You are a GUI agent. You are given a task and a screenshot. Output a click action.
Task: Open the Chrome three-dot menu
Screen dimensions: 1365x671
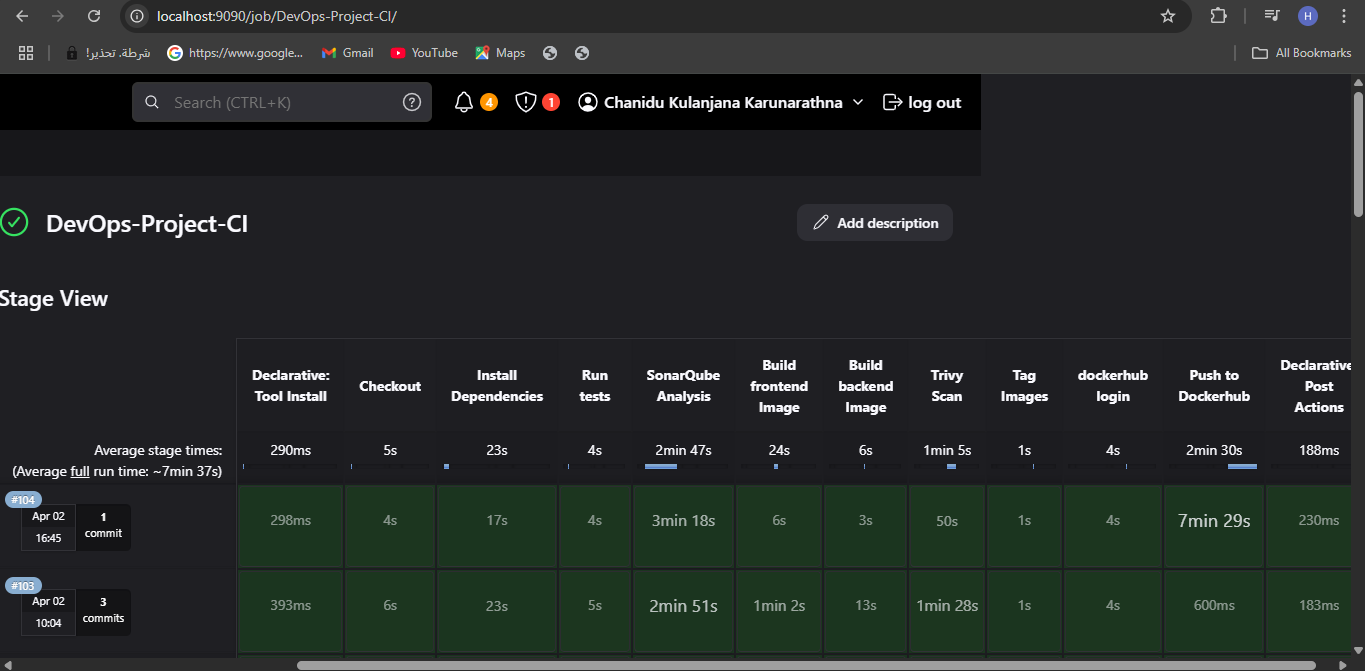(1343, 16)
